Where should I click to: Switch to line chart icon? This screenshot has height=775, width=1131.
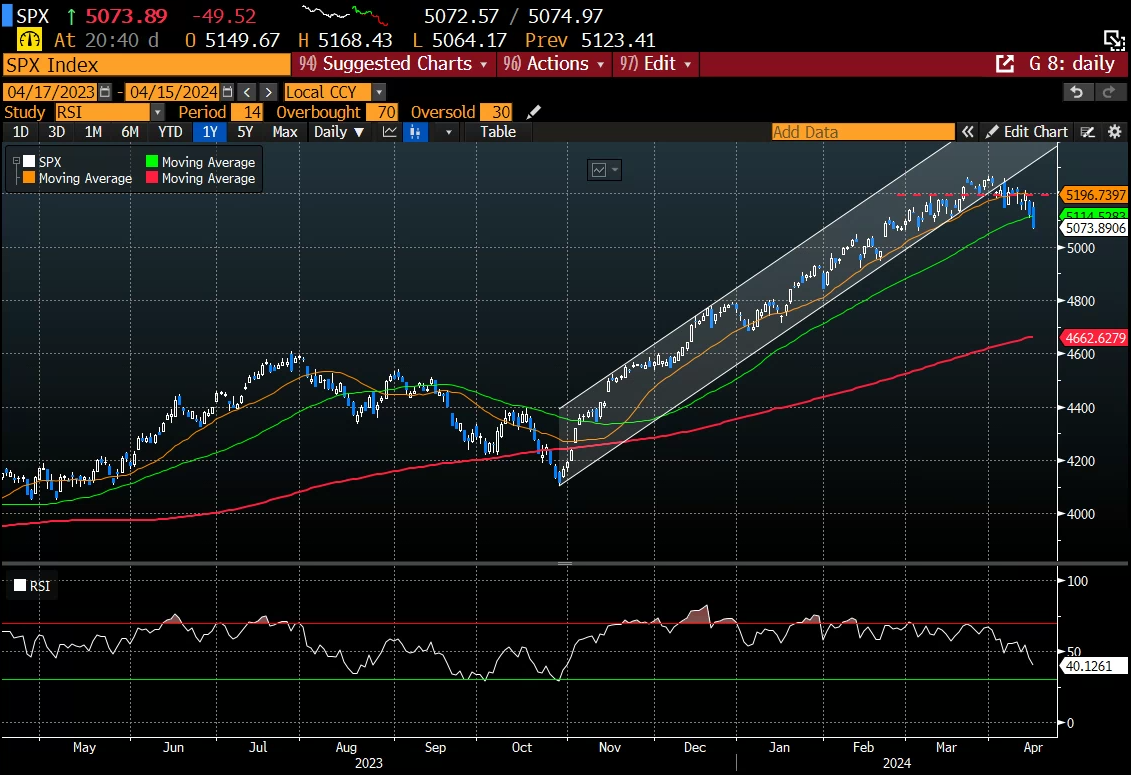click(390, 131)
